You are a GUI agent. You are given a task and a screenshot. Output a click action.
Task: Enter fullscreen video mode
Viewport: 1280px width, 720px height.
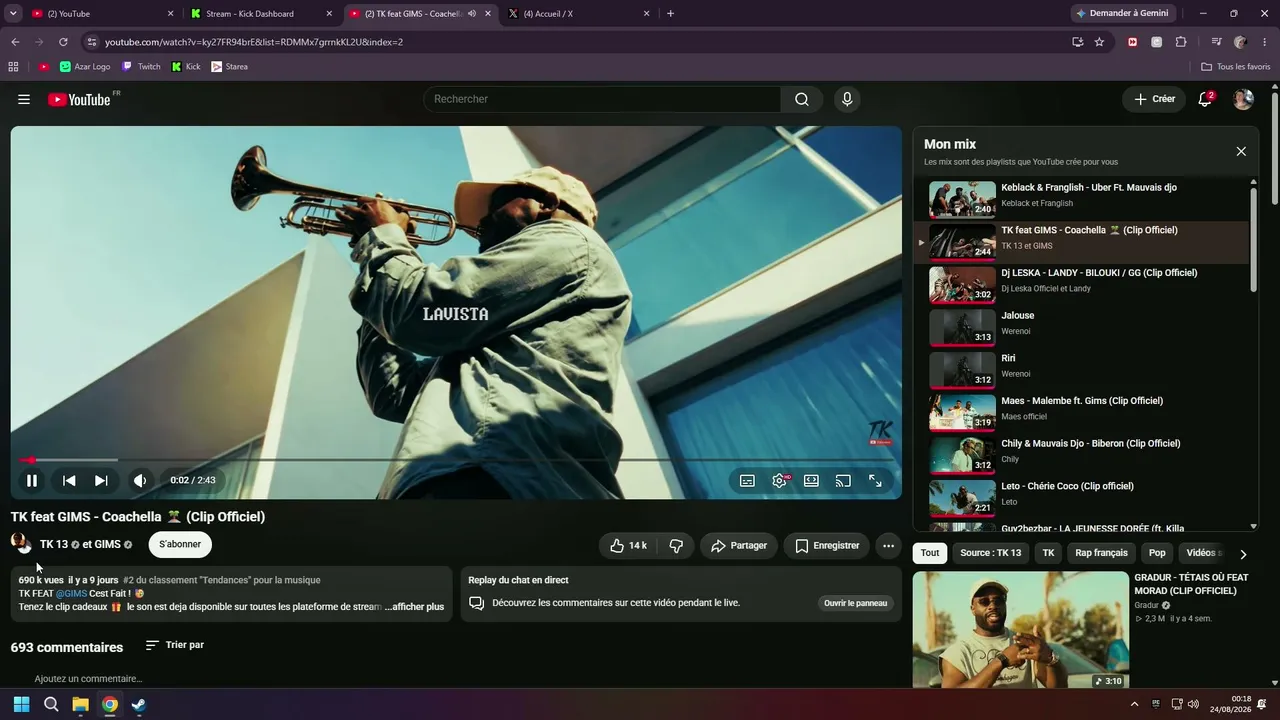click(875, 481)
